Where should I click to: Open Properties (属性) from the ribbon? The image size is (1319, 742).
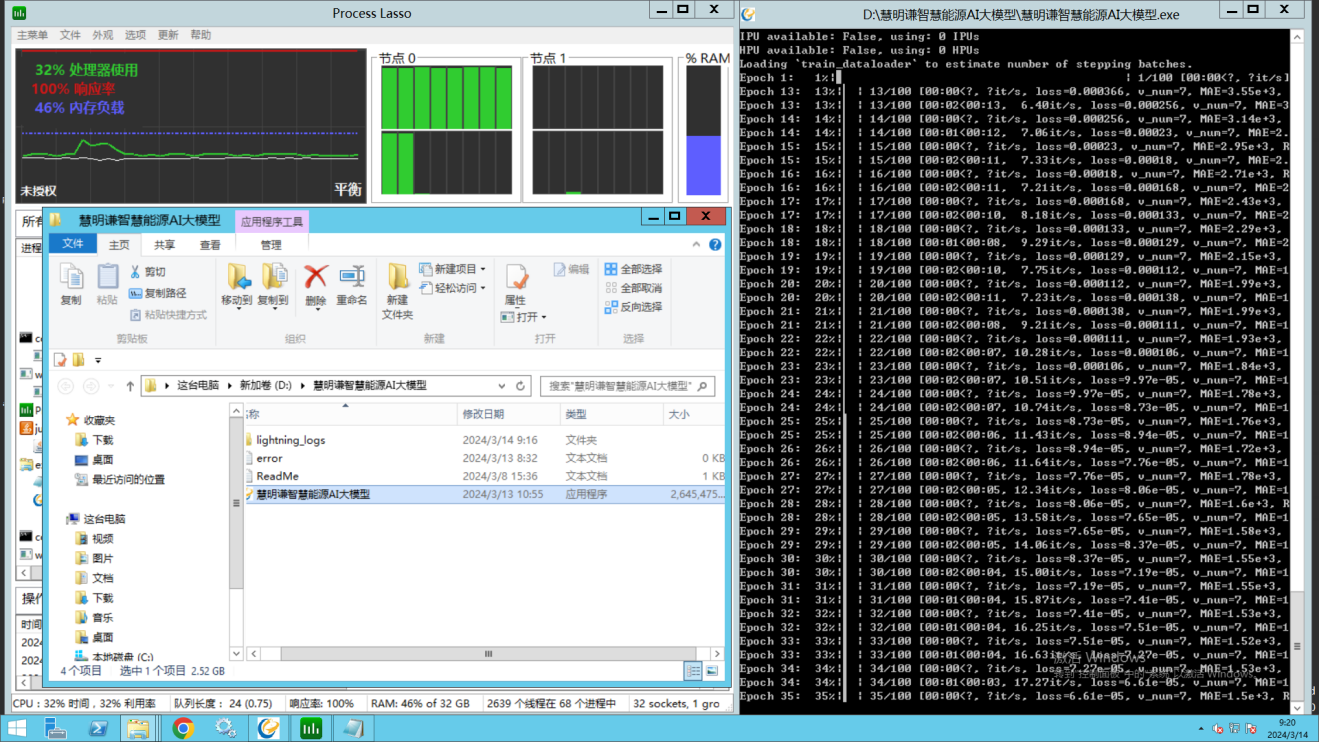pos(516,278)
